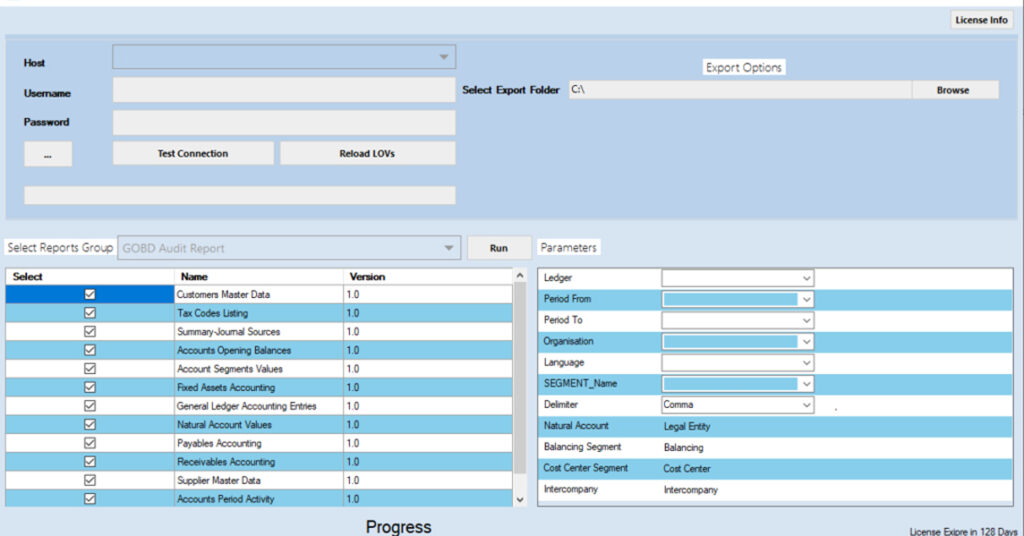1024x536 pixels.
Task: Toggle the Supplier Master Data checkbox
Action: [x=90, y=480]
